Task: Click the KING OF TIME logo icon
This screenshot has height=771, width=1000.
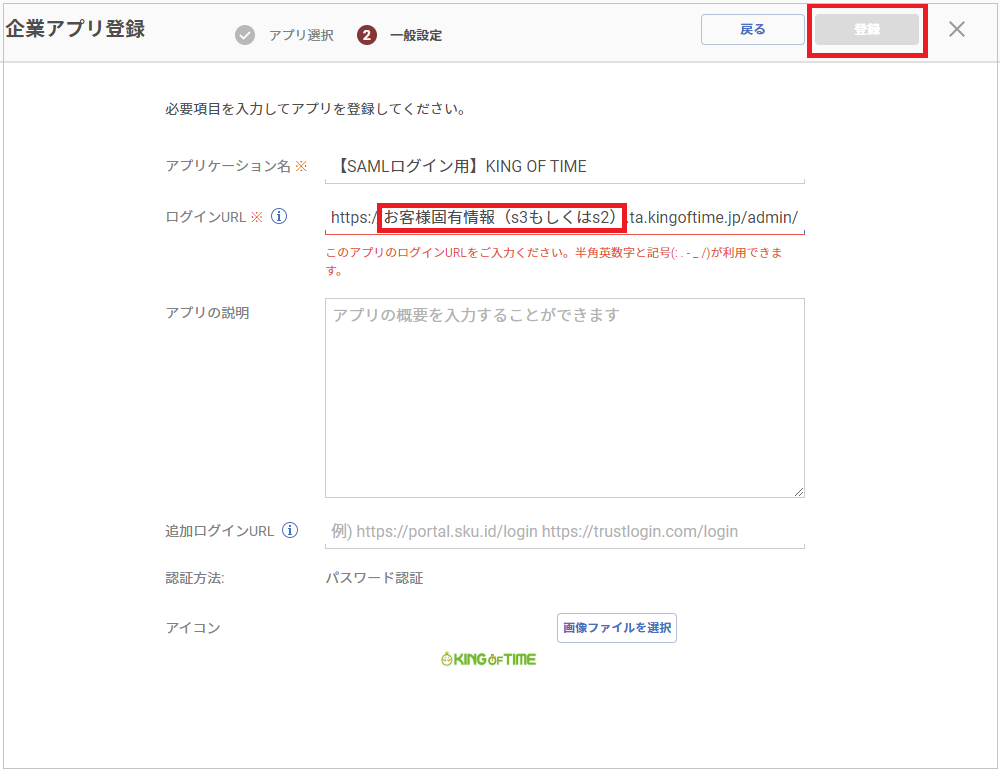Action: pyautogui.click(x=489, y=659)
